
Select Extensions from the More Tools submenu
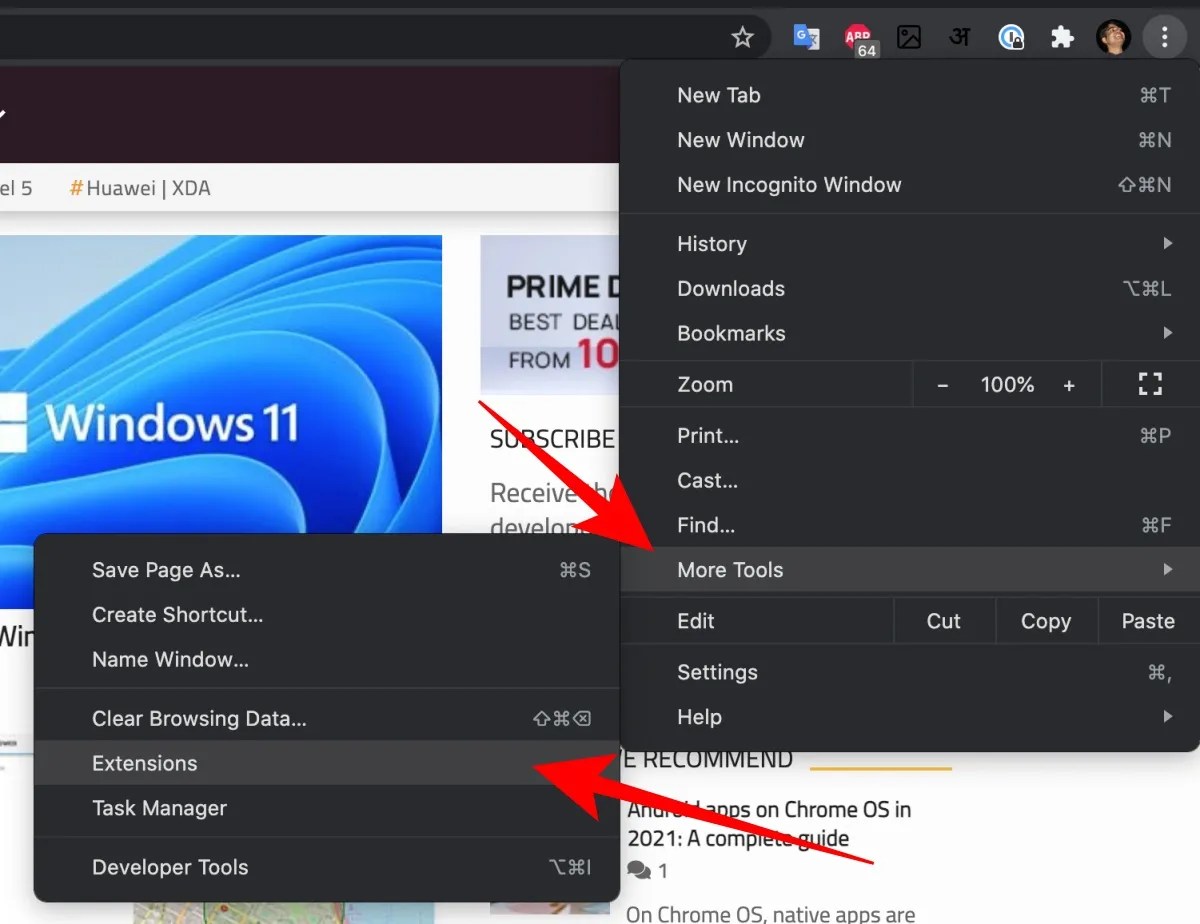pos(144,763)
